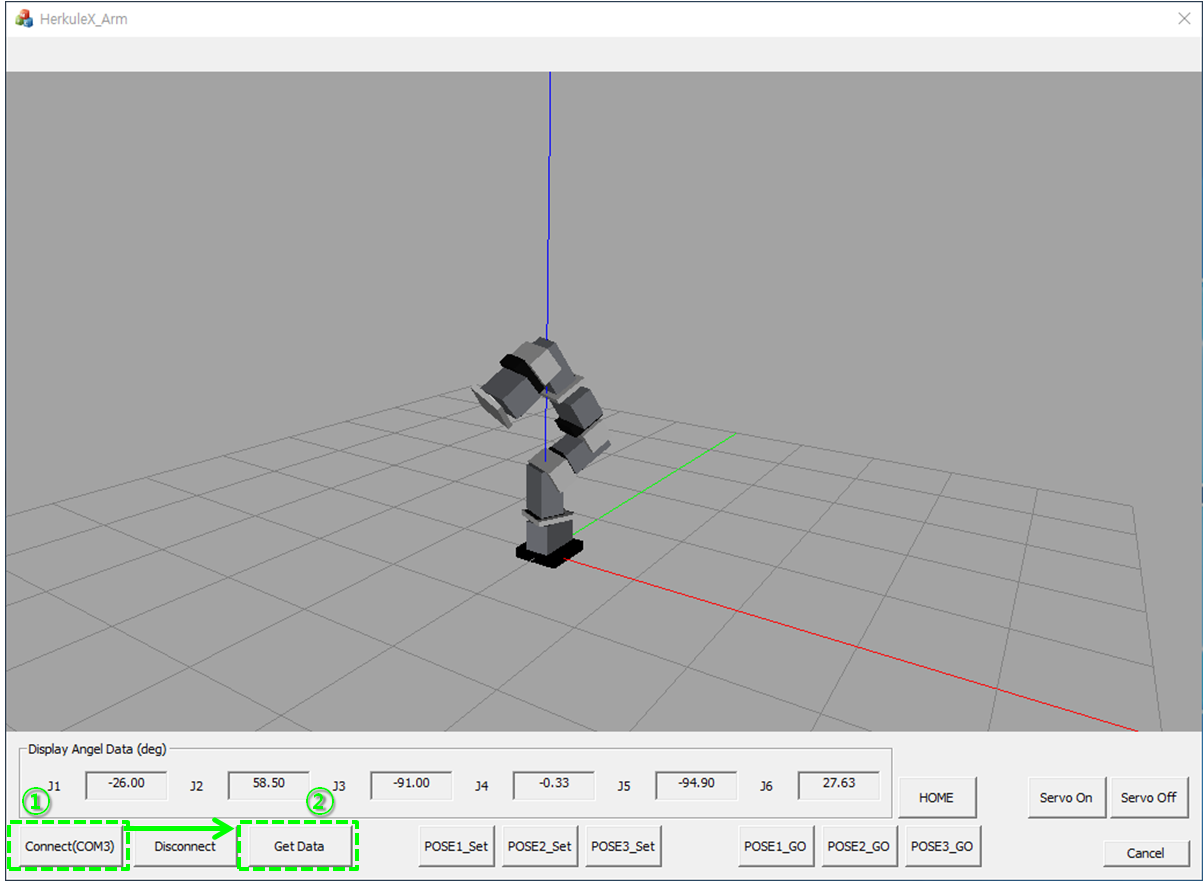This screenshot has height=882, width=1204.
Task: Click the J3 angle field showing -91.00
Action: tap(412, 784)
